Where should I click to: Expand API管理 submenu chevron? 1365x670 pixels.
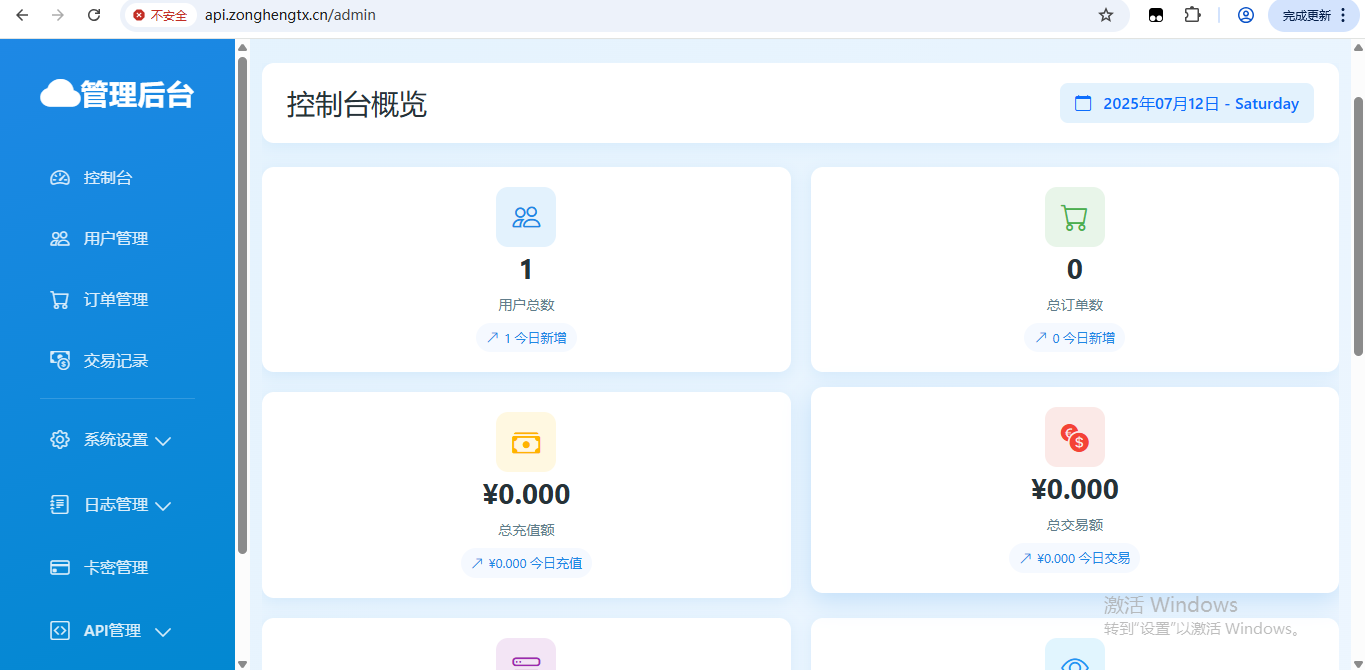164,632
